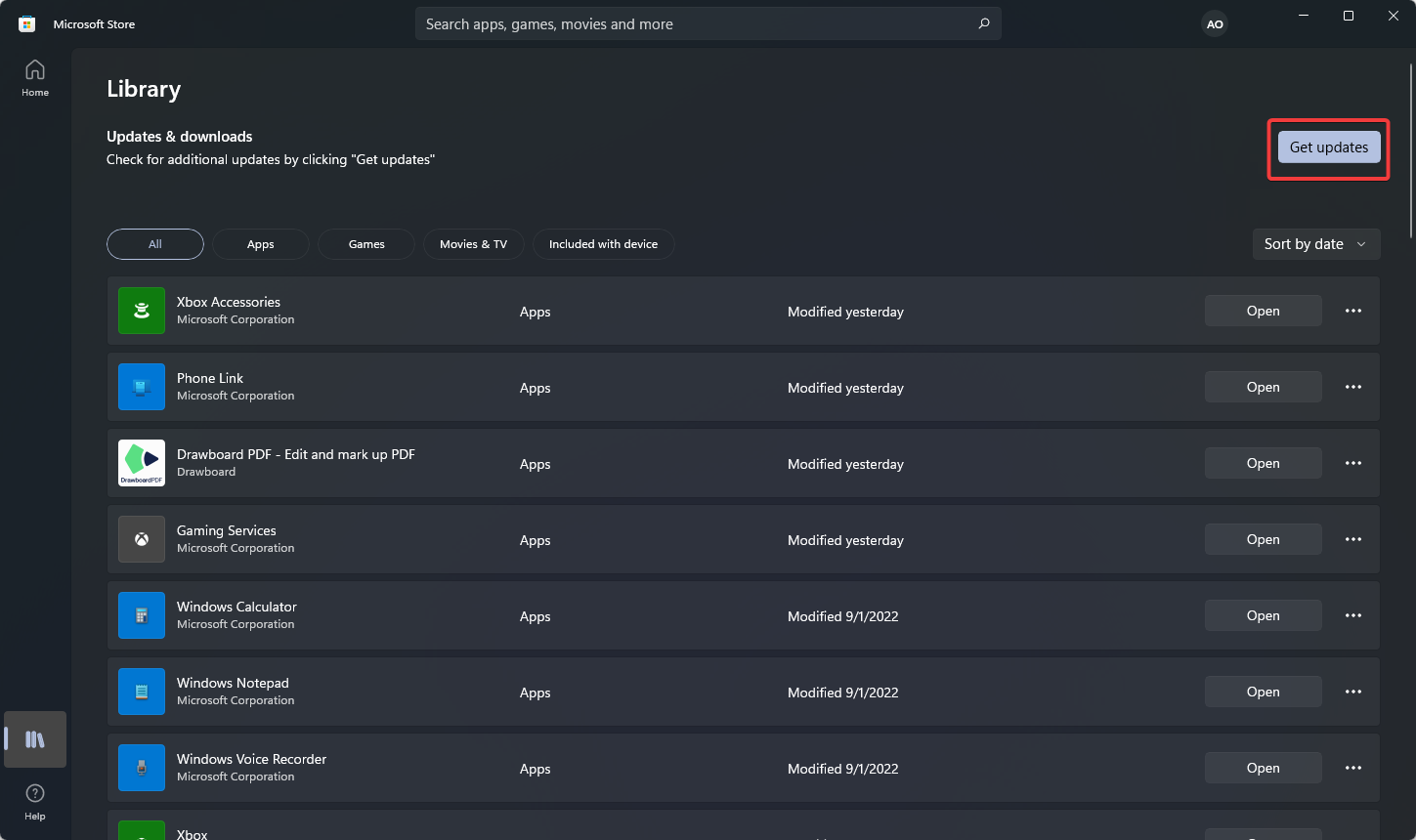The width and height of the screenshot is (1416, 840).
Task: Select the Movies & TV filter
Action: pos(473,244)
